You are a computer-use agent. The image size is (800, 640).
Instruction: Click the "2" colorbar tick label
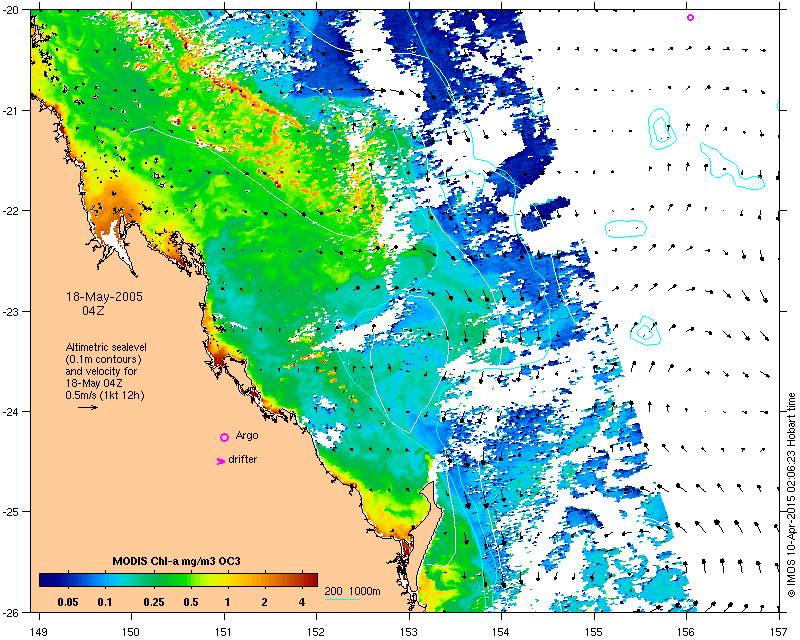[264, 602]
